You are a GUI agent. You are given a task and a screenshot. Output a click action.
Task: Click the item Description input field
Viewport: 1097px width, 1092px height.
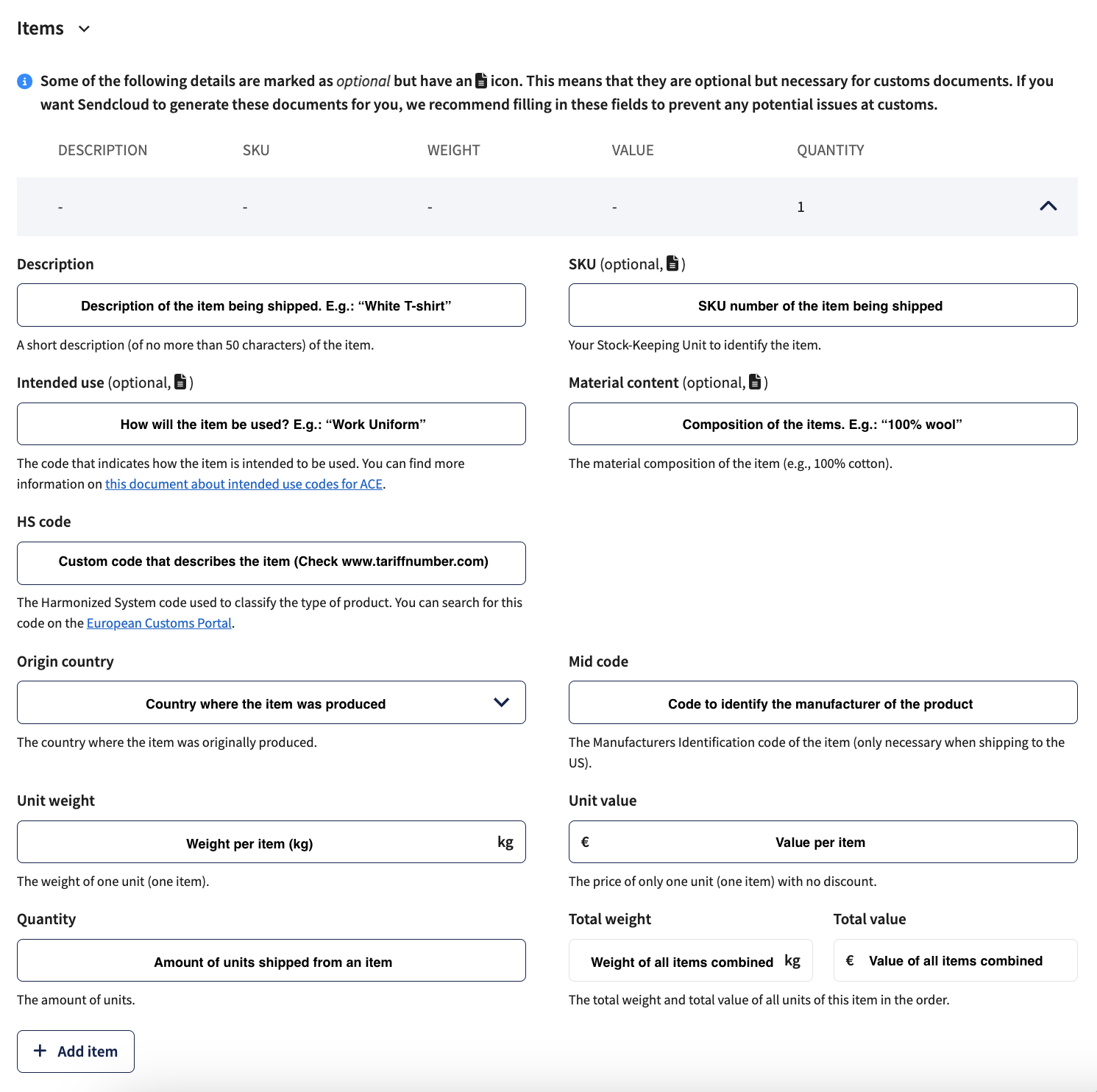(x=271, y=305)
